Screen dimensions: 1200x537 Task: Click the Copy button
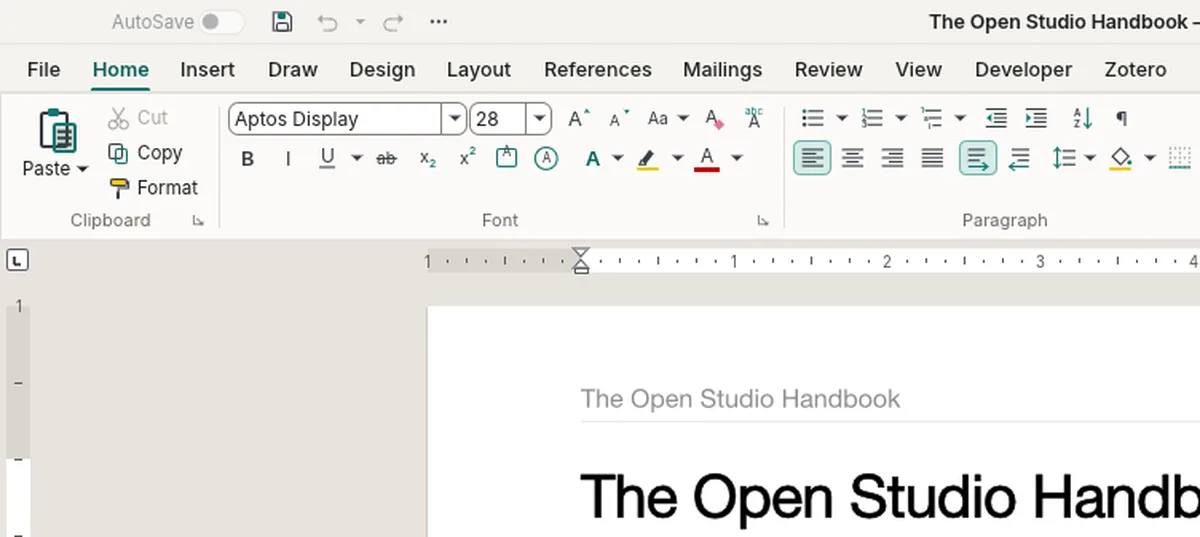coord(145,153)
